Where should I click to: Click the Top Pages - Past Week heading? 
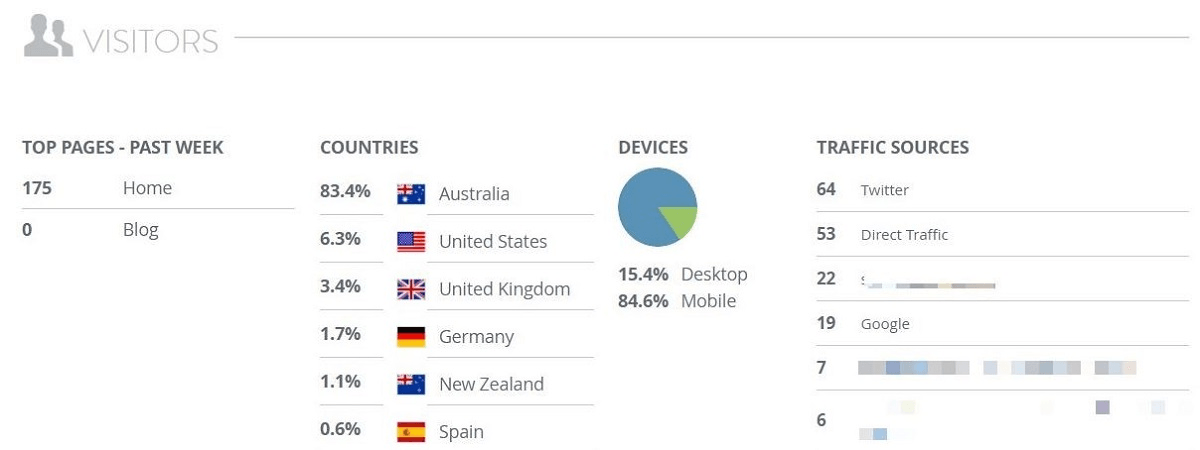coord(123,148)
